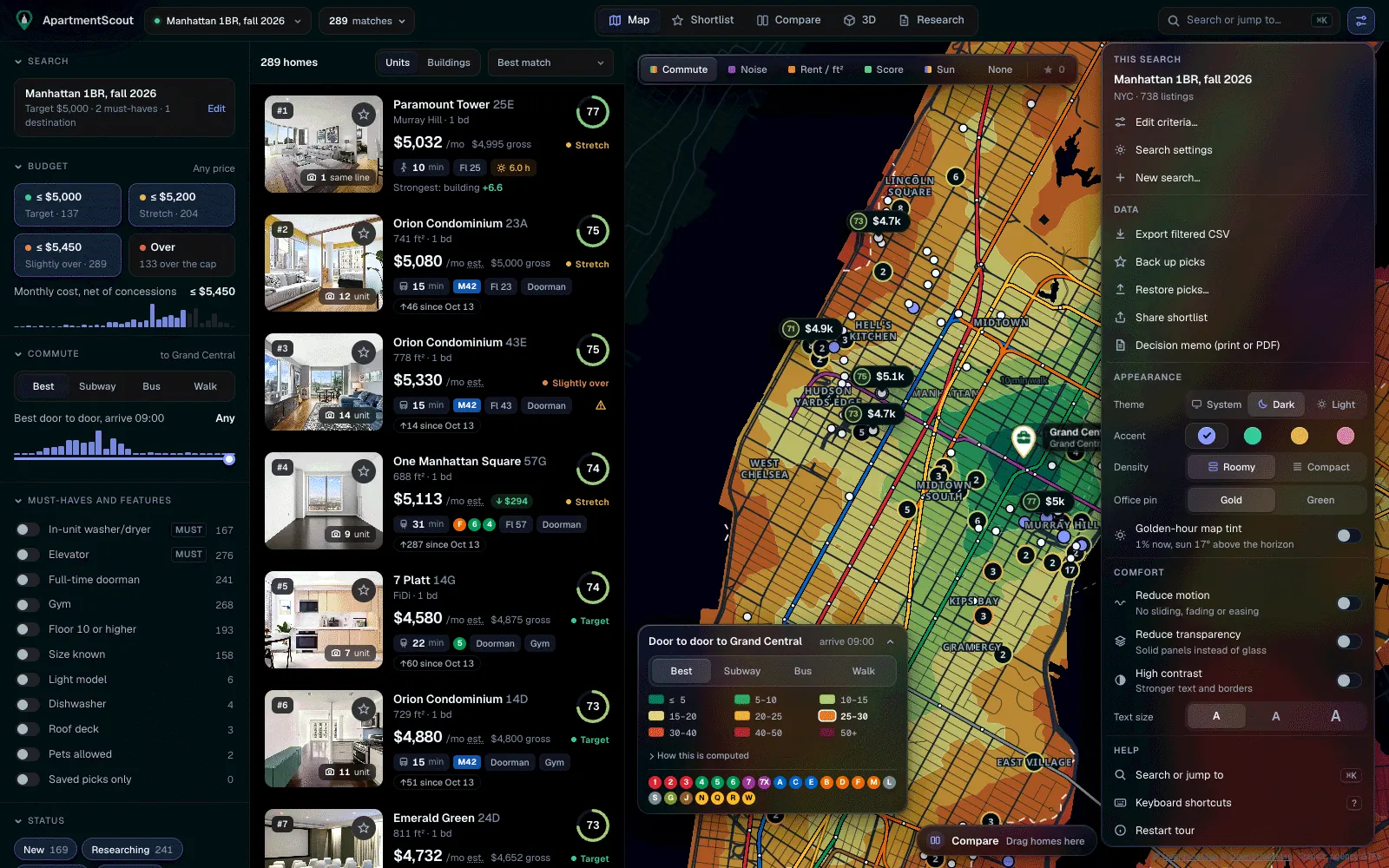The image size is (1389, 868).
Task: Click Edit criteria in the menu
Action: point(1166,122)
